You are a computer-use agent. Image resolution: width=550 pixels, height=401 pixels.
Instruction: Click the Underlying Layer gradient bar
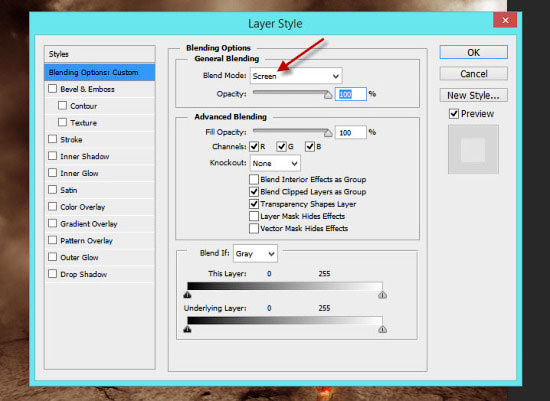pyautogui.click(x=285, y=320)
